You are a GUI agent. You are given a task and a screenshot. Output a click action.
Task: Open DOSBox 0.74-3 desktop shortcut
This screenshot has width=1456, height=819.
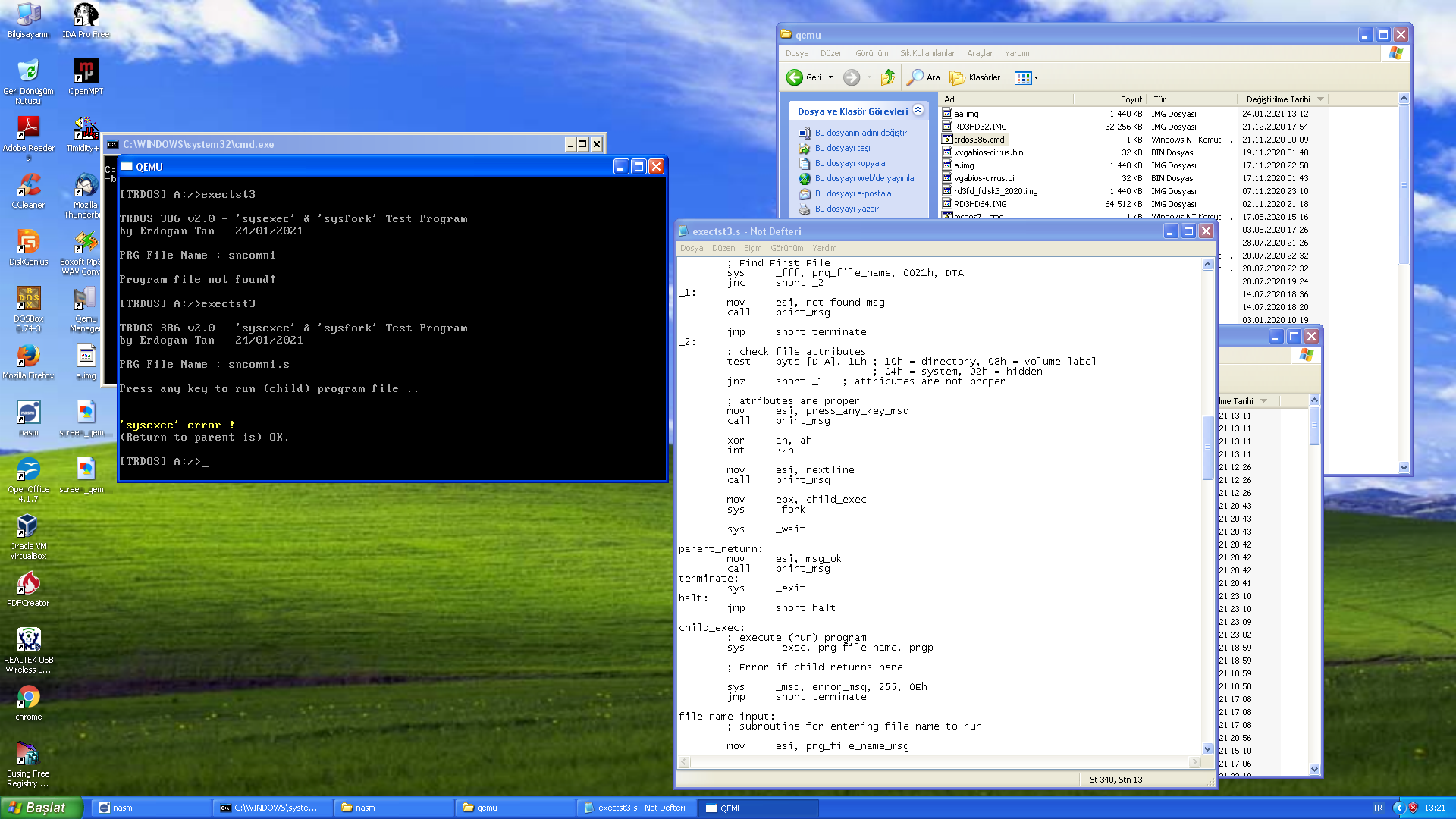pos(29,309)
